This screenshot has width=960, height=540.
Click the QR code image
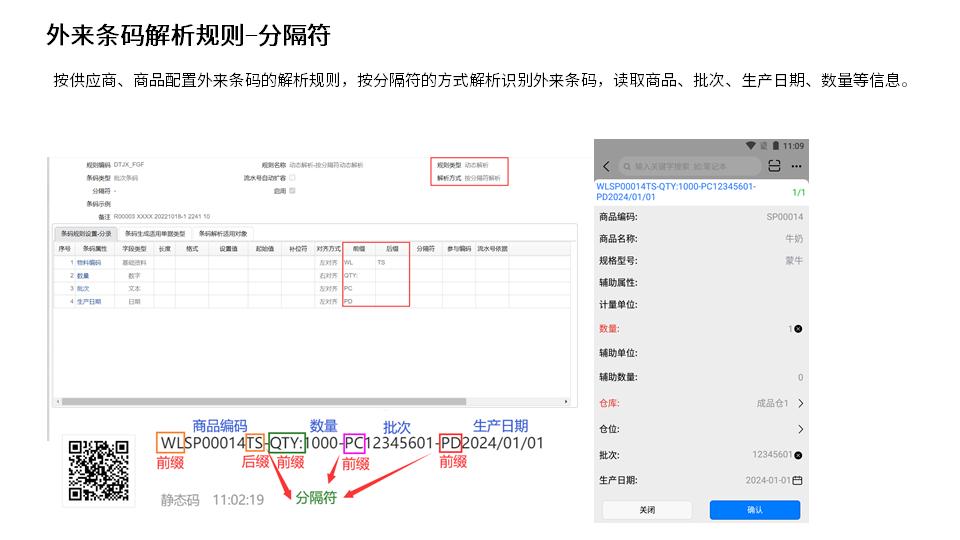96,469
